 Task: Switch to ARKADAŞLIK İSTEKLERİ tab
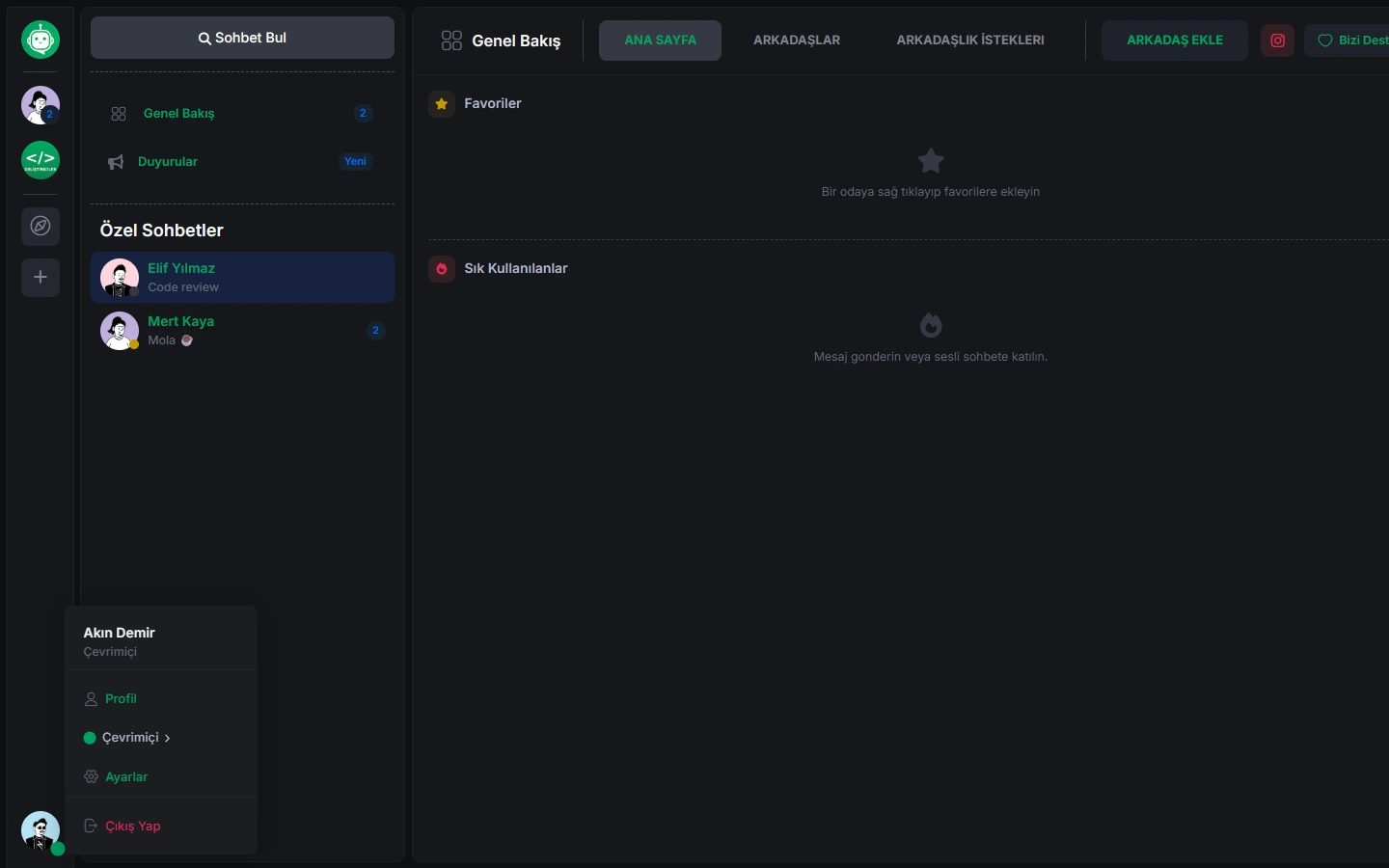tap(970, 41)
